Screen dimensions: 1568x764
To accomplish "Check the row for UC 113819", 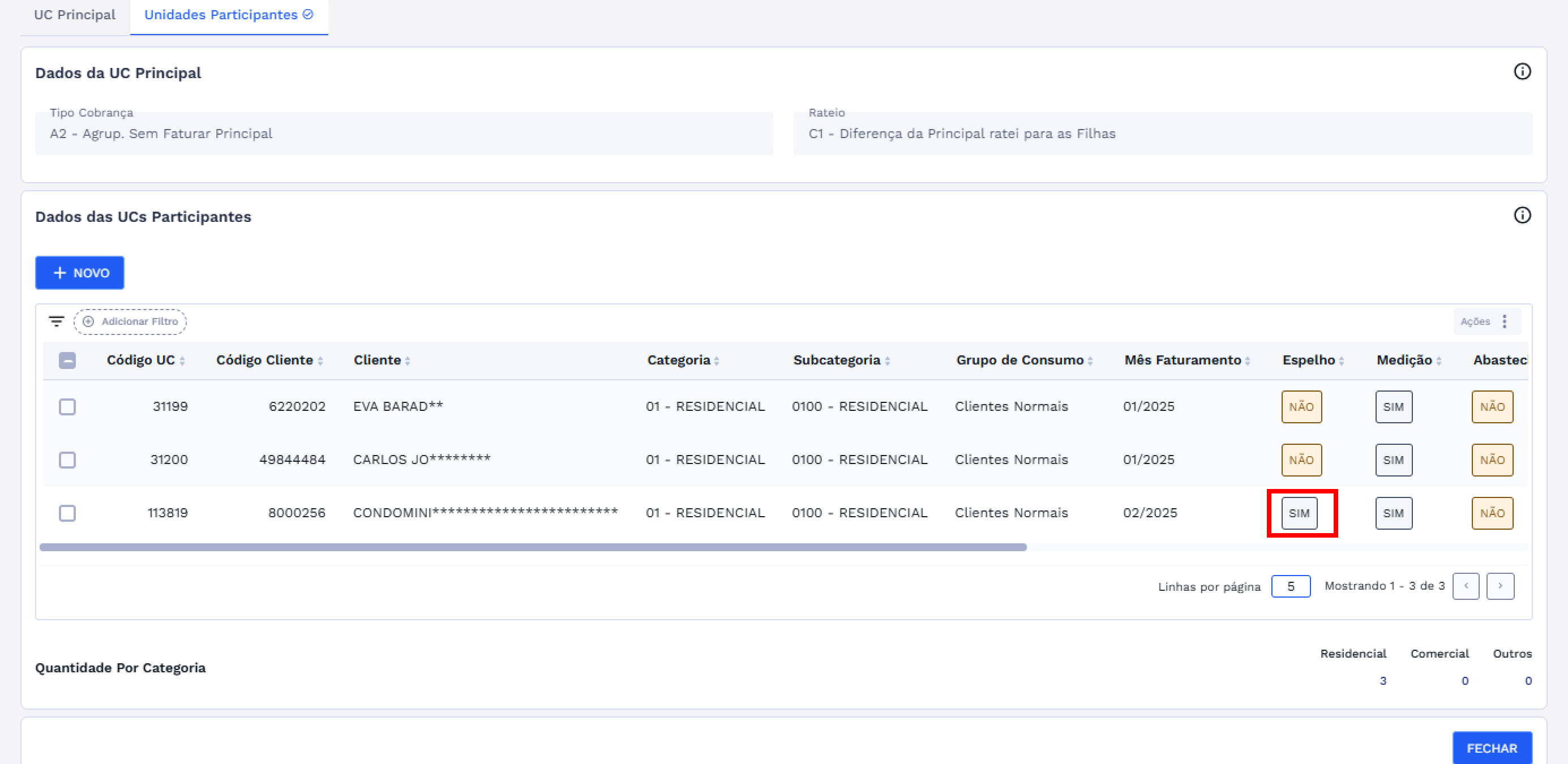I will click(67, 513).
